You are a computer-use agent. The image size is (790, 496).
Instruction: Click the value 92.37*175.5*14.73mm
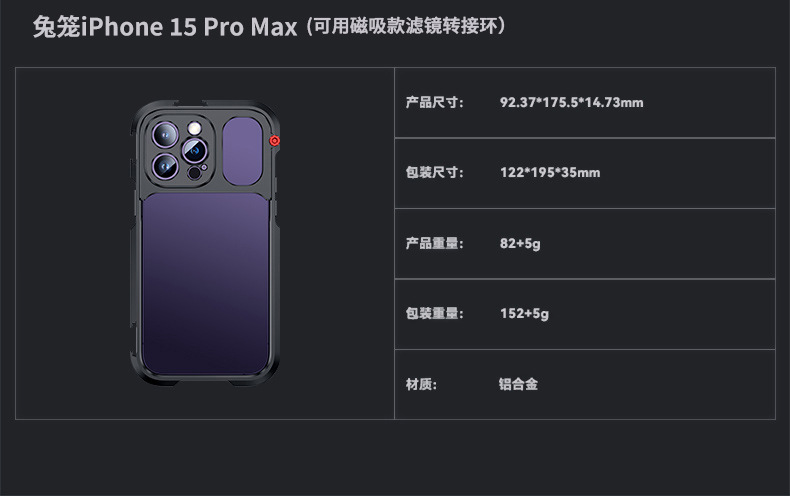tap(571, 102)
